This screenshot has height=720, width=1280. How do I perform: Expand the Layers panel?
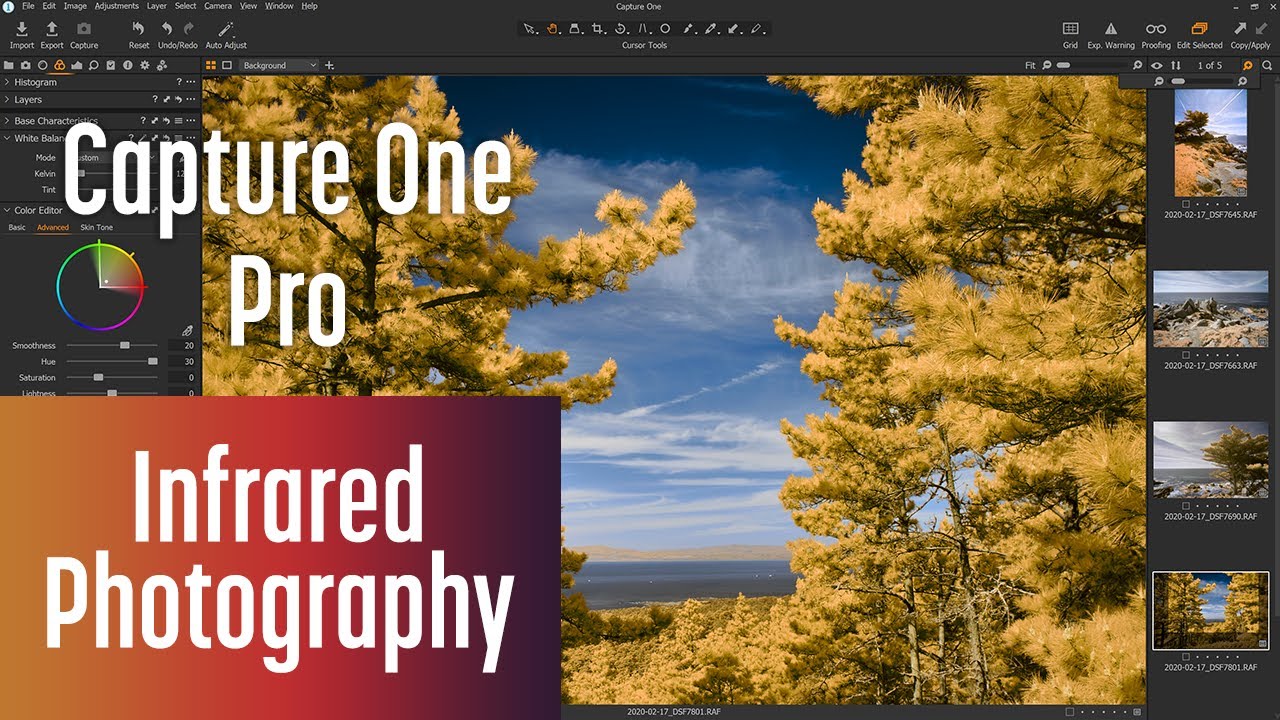pos(7,100)
